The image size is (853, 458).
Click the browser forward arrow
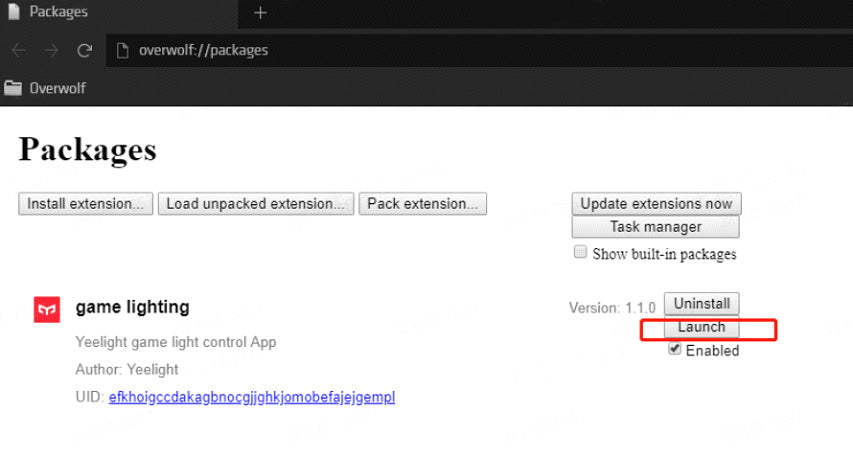coord(50,50)
